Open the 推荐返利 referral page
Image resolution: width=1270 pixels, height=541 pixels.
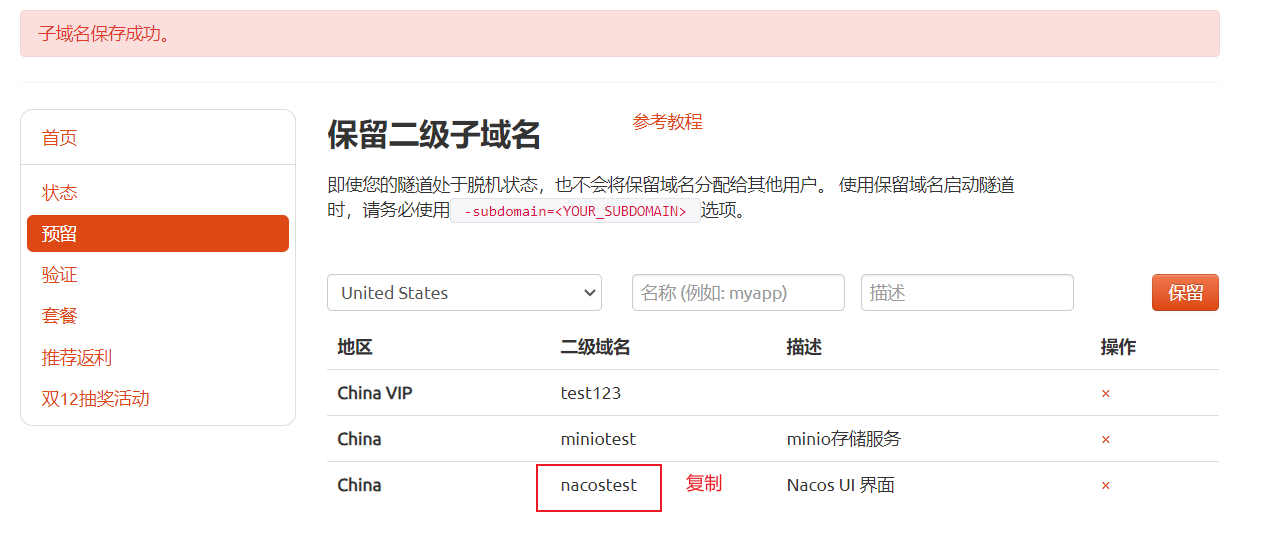[77, 358]
